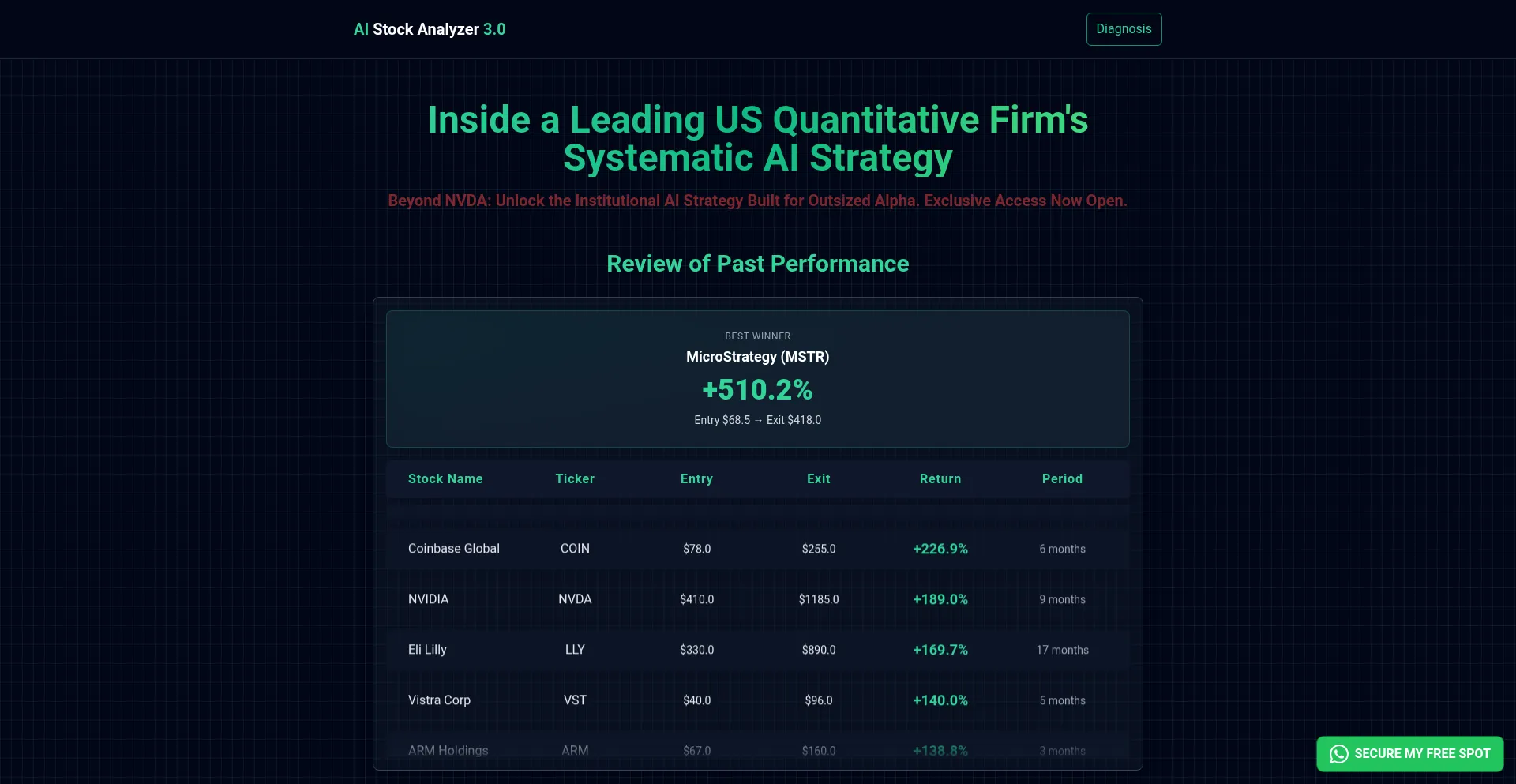This screenshot has width=1516, height=784.
Task: Click the +140.0% return value
Action: tap(940, 700)
